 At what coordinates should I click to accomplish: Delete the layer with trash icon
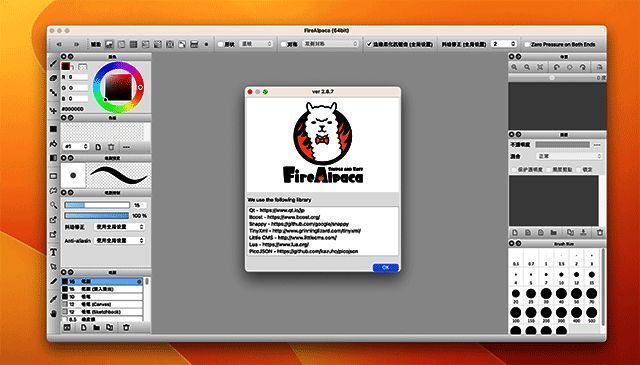pos(600,233)
